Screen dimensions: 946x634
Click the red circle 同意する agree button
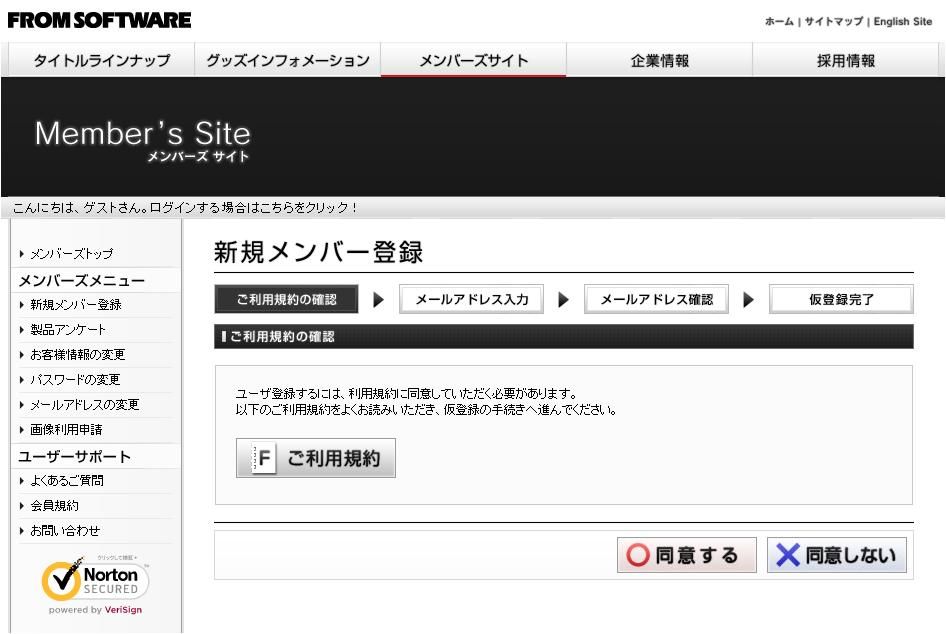click(684, 555)
